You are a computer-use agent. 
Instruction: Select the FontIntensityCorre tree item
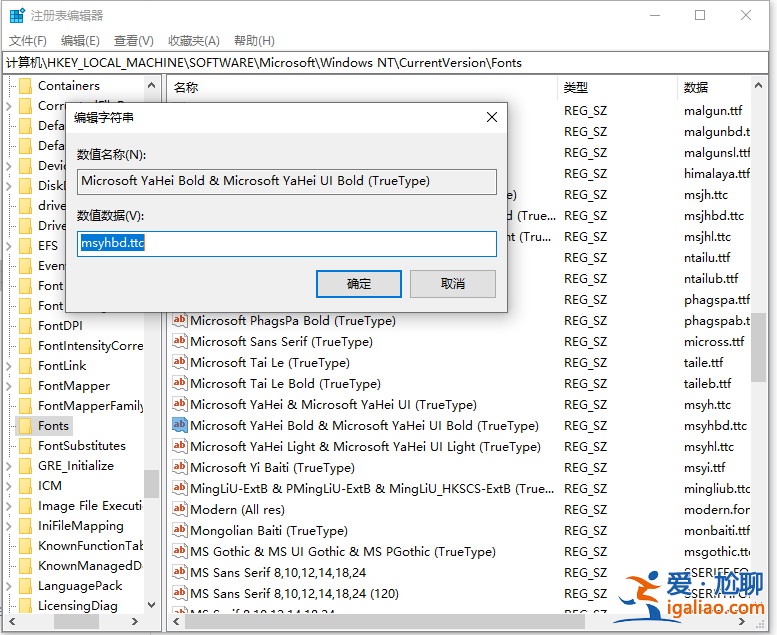(91, 346)
